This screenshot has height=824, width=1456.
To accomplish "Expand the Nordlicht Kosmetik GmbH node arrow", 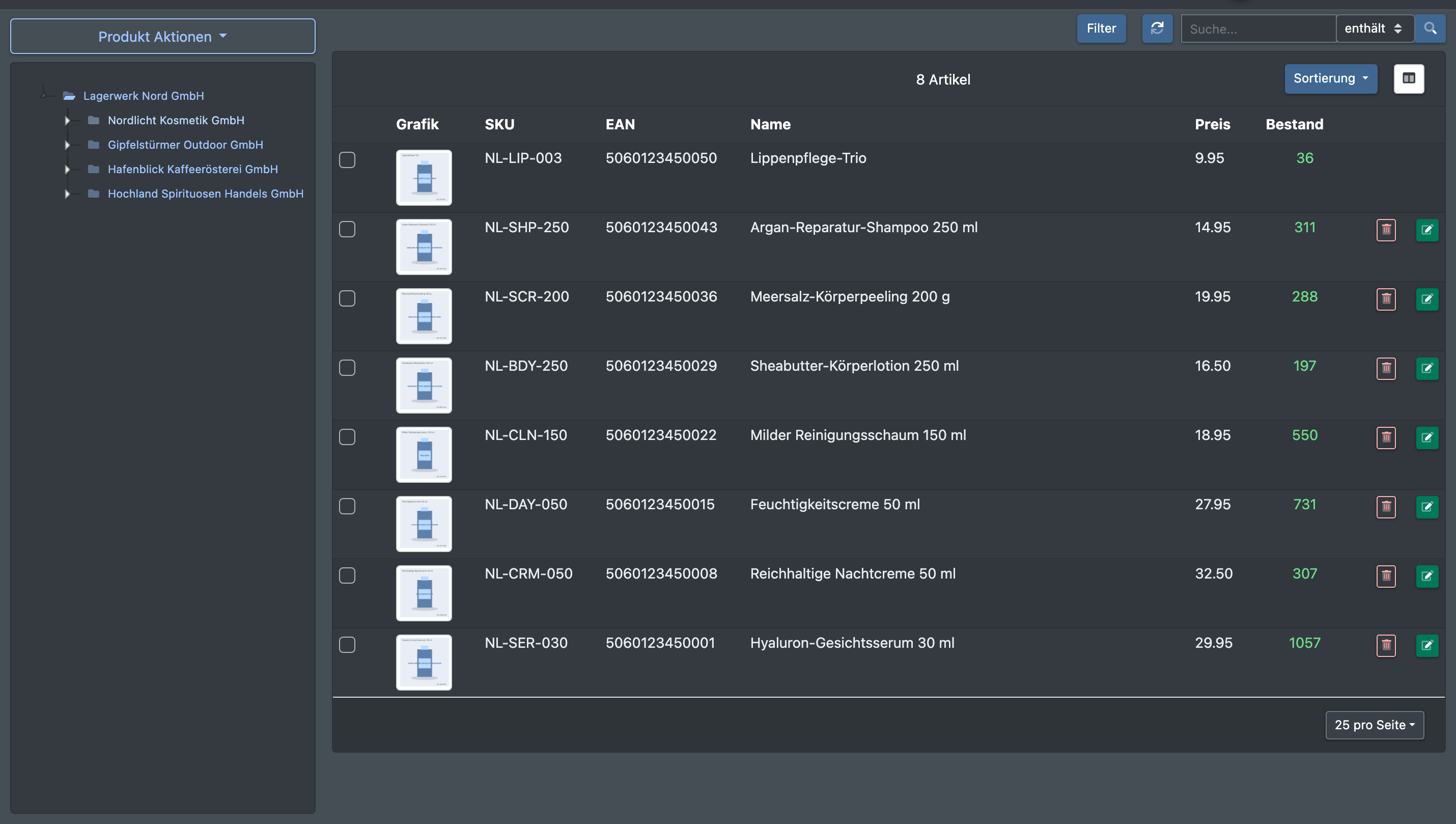I will click(x=67, y=121).
